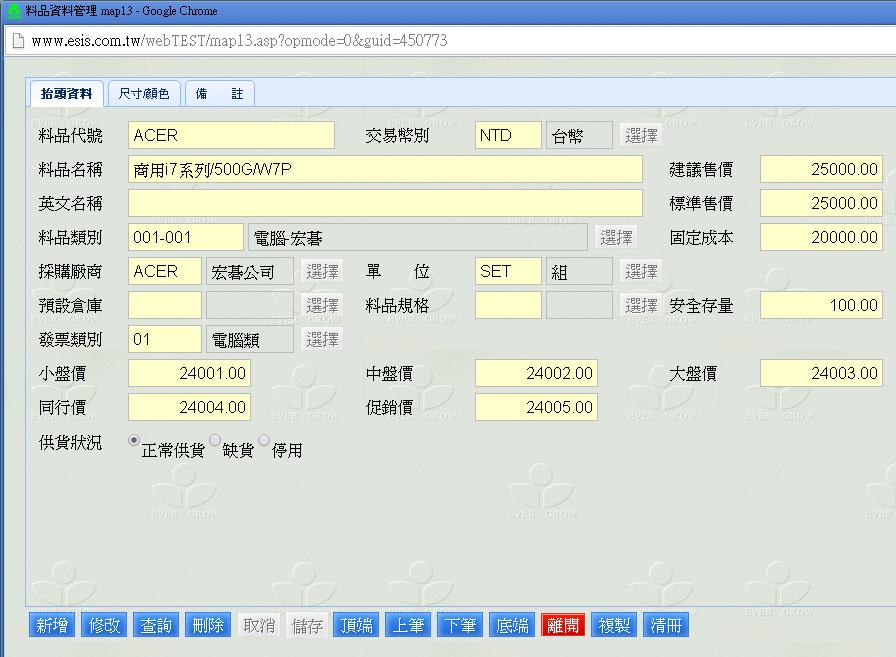Click the page icon in address bar
The image size is (896, 657).
pyautogui.click(x=17, y=41)
